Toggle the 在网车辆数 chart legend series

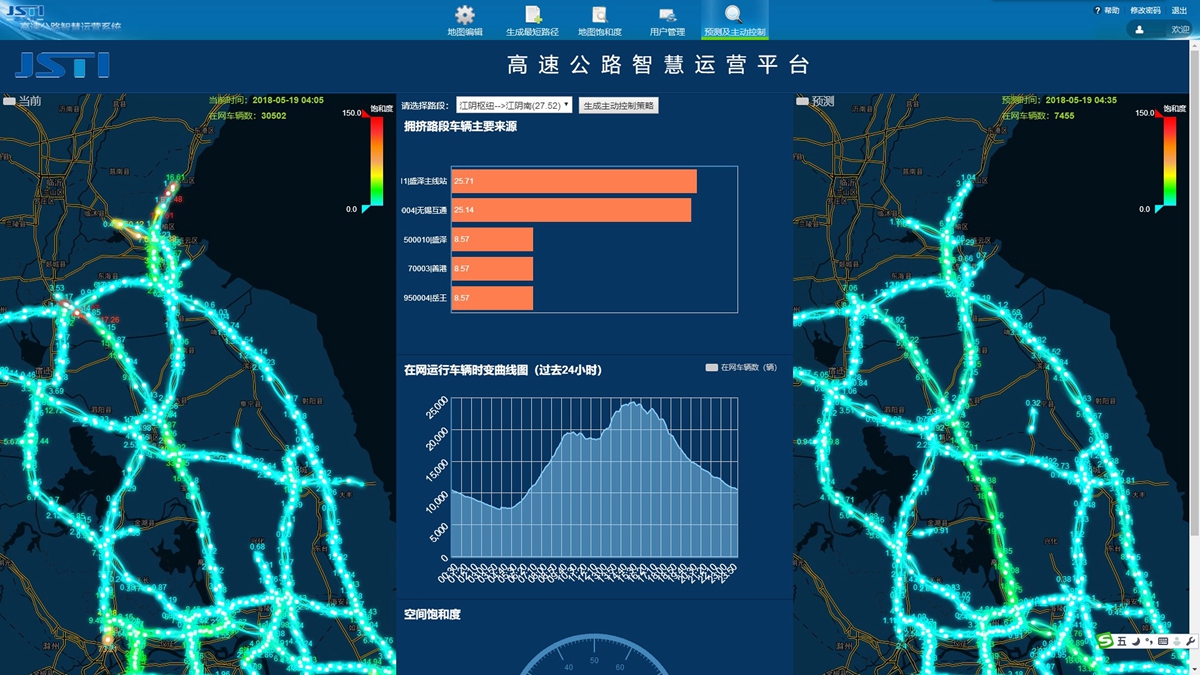click(x=741, y=368)
